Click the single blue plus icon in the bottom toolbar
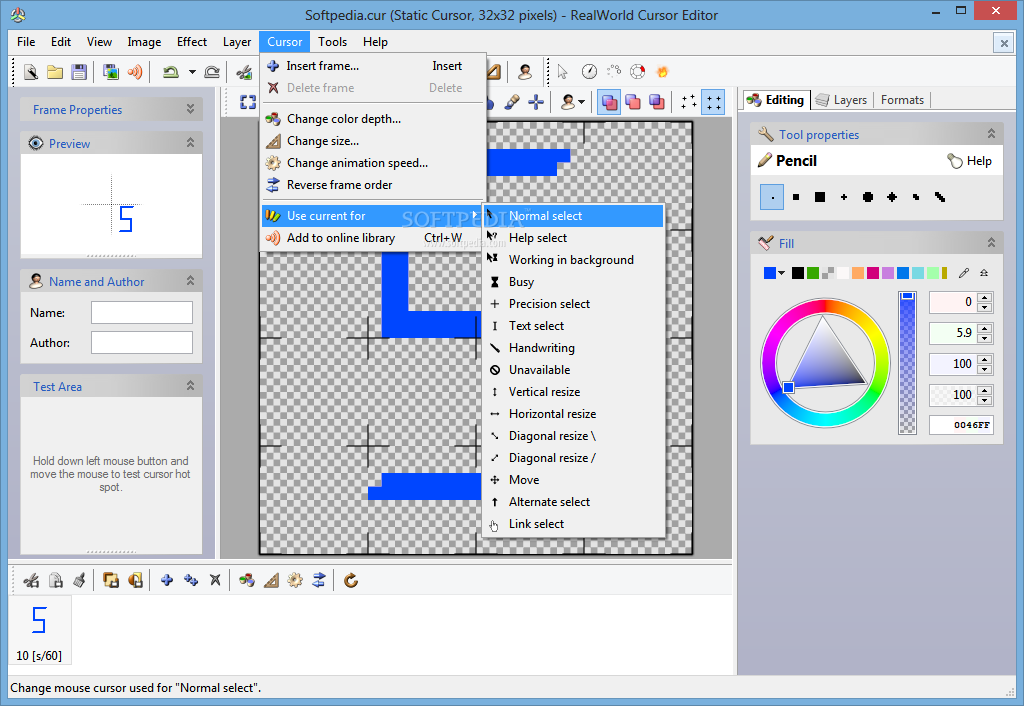This screenshot has width=1024, height=706. (167, 580)
